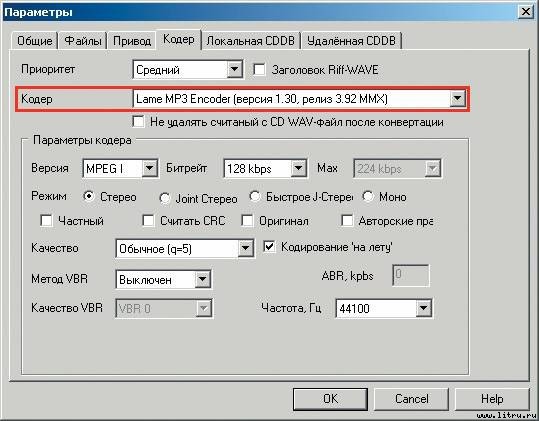The image size is (539, 421).
Task: Select the Привод tab
Action: (x=132, y=41)
